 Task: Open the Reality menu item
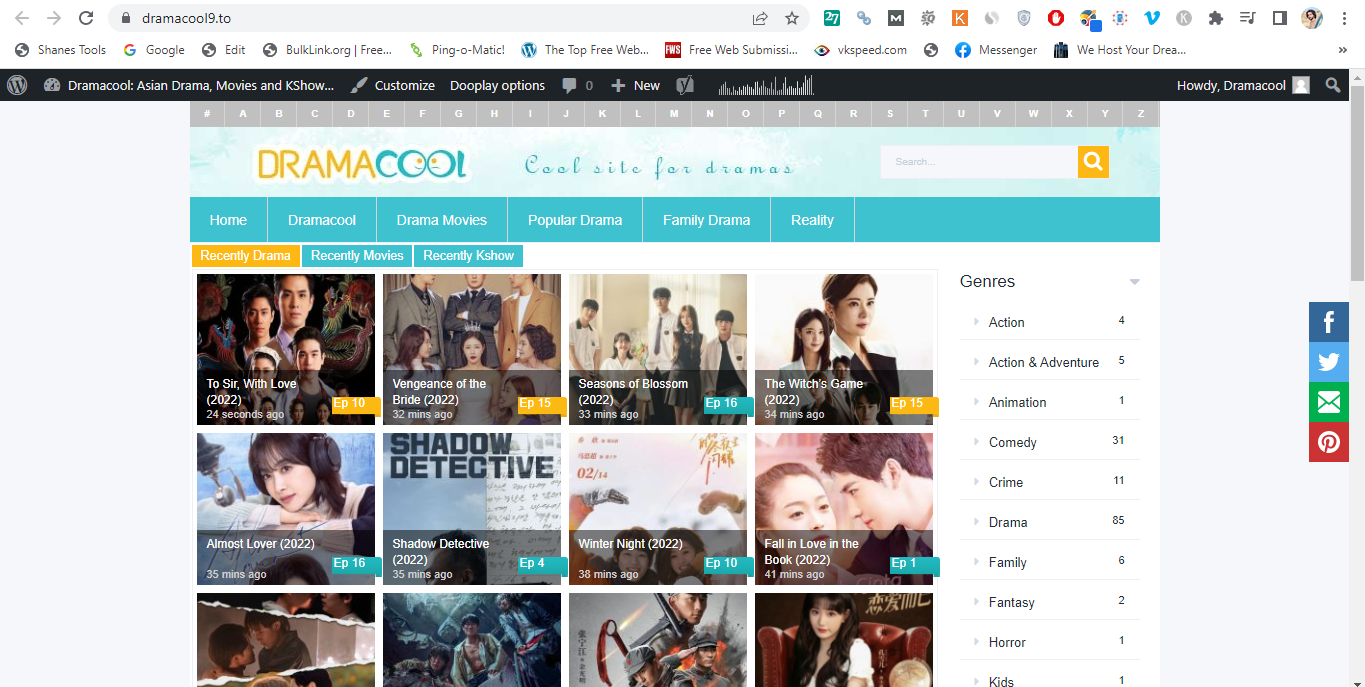812,220
